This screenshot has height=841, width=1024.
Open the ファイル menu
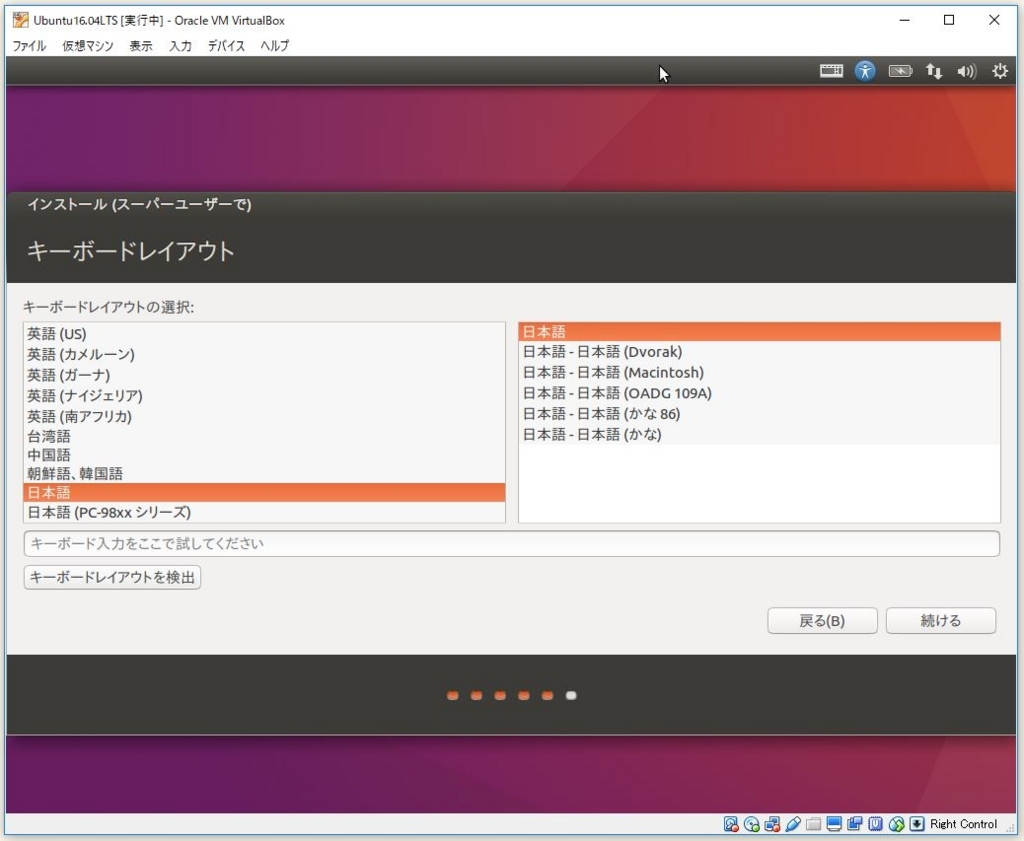[x=29, y=46]
